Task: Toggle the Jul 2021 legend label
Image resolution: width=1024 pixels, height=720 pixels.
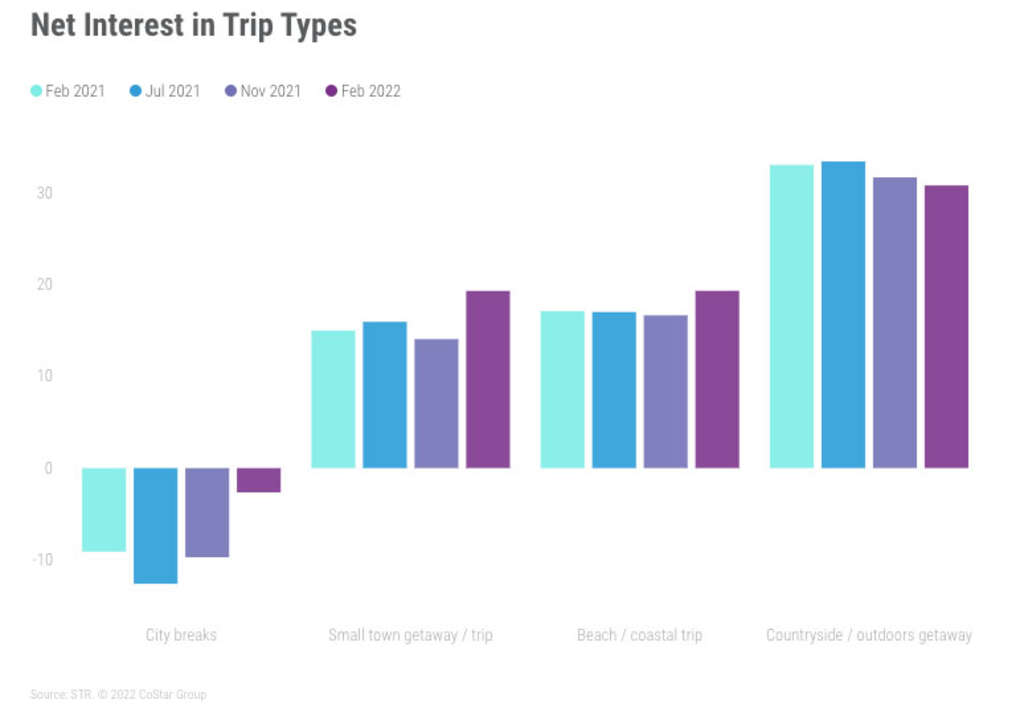Action: coord(173,91)
